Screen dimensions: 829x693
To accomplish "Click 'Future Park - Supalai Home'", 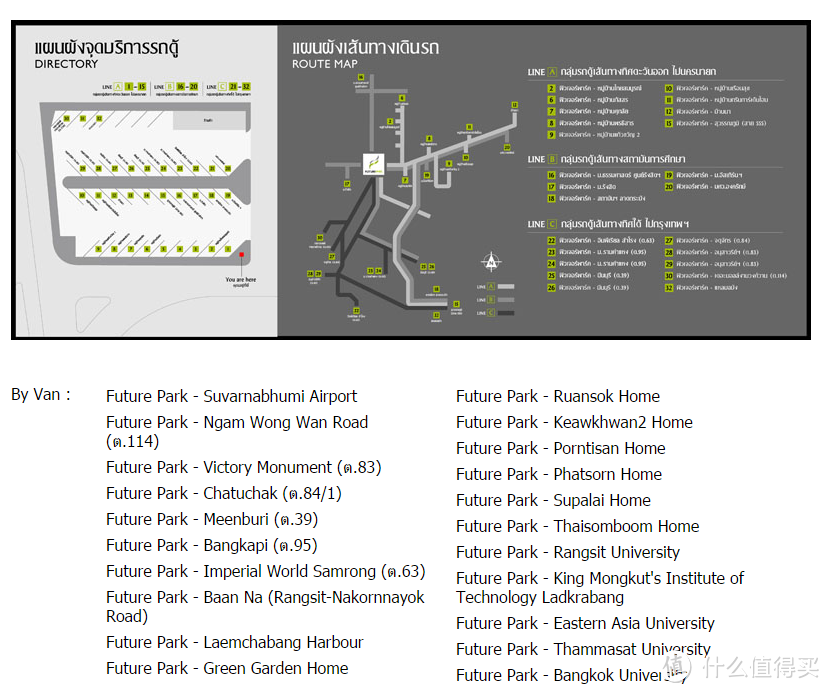I will pos(554,500).
